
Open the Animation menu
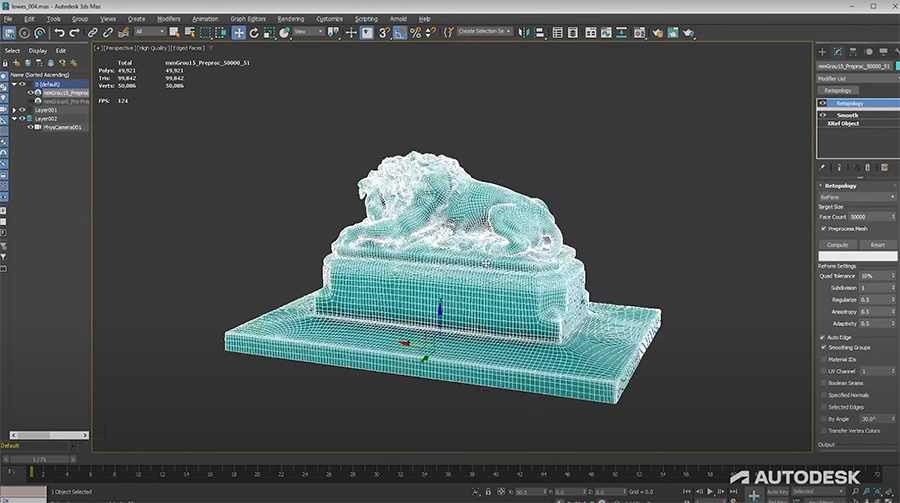[205, 19]
